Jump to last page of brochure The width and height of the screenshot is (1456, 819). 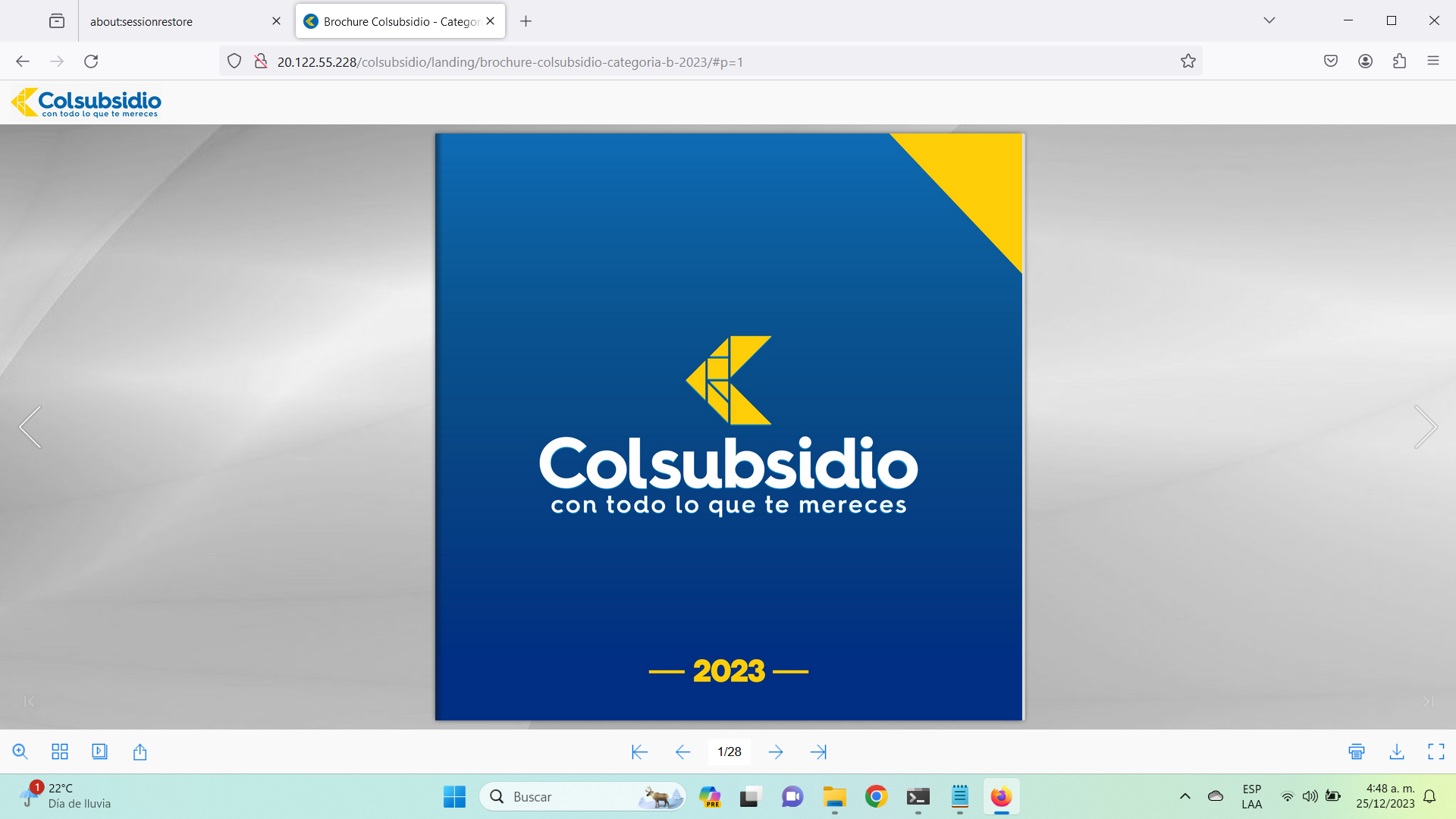(x=818, y=752)
